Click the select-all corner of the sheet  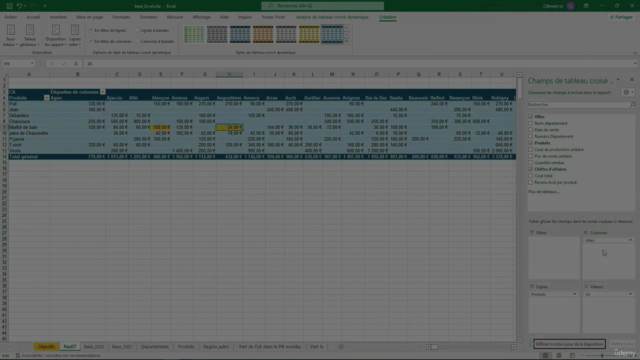click(5, 75)
